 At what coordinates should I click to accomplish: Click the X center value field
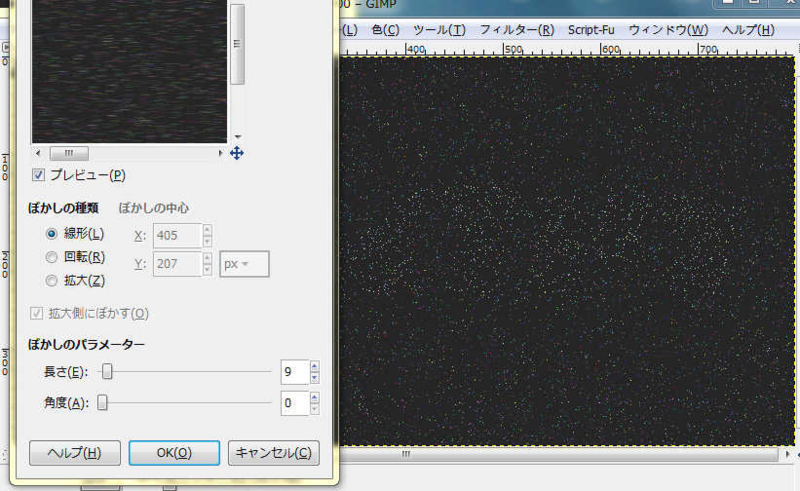coord(177,236)
